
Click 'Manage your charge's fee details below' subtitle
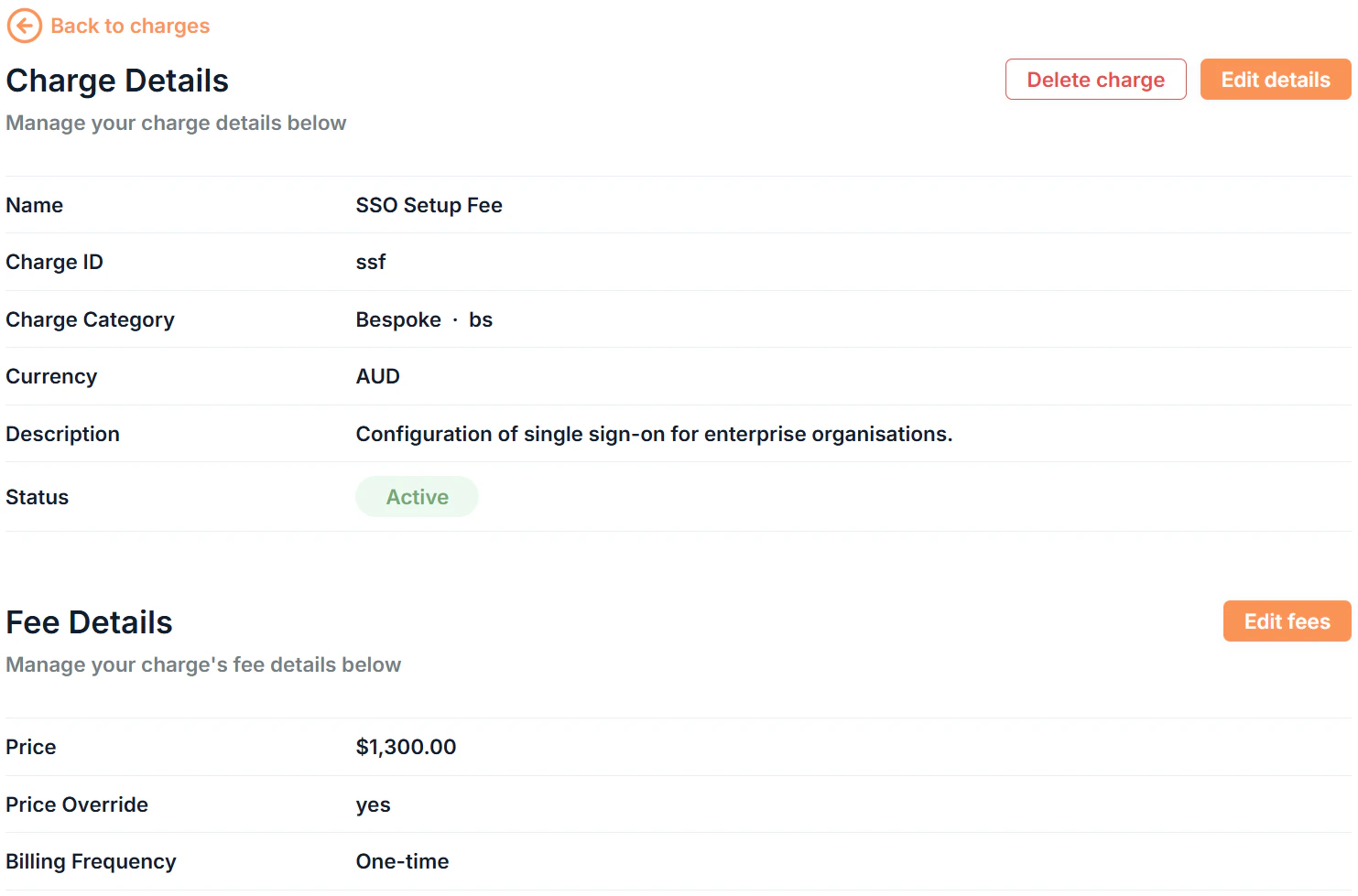(203, 664)
